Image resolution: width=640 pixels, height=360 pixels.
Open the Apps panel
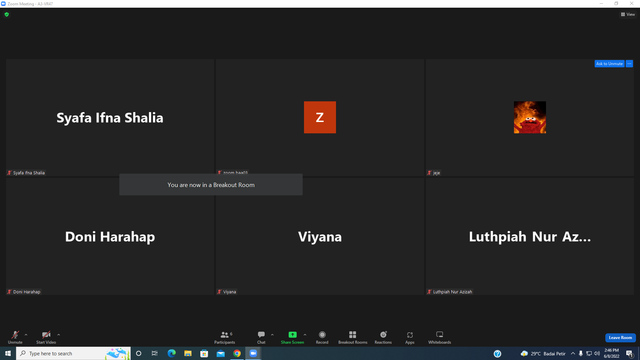point(410,337)
